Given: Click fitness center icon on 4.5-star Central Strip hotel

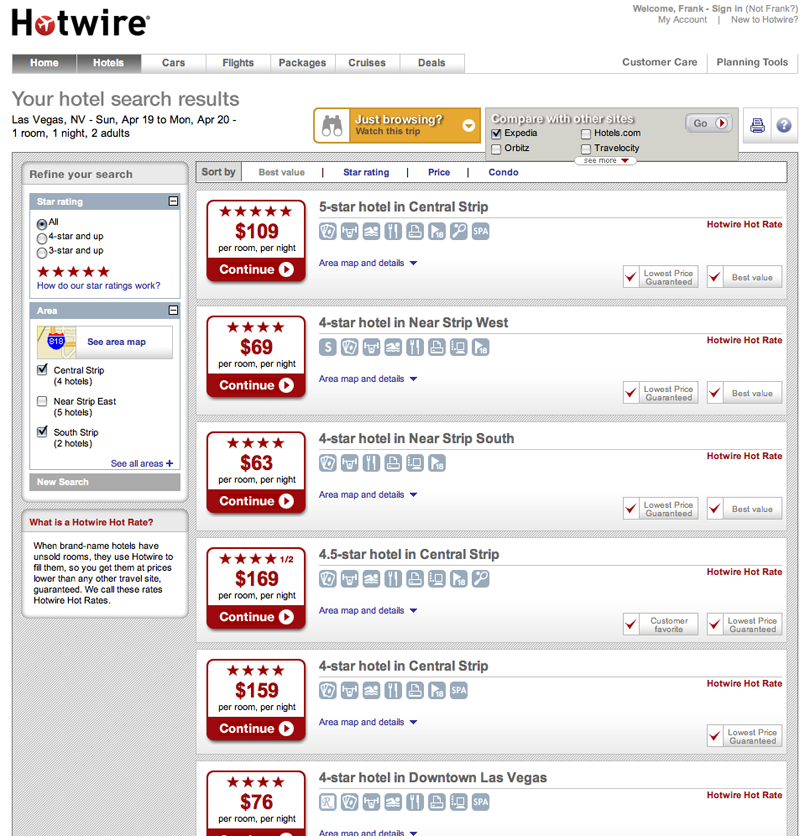Looking at the screenshot, I should (x=349, y=579).
